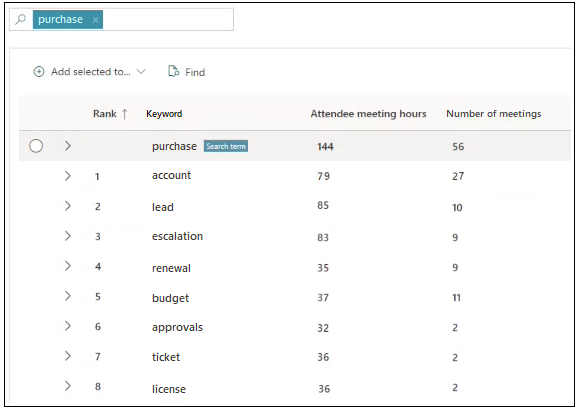Click the Find button label

pyautogui.click(x=195, y=72)
